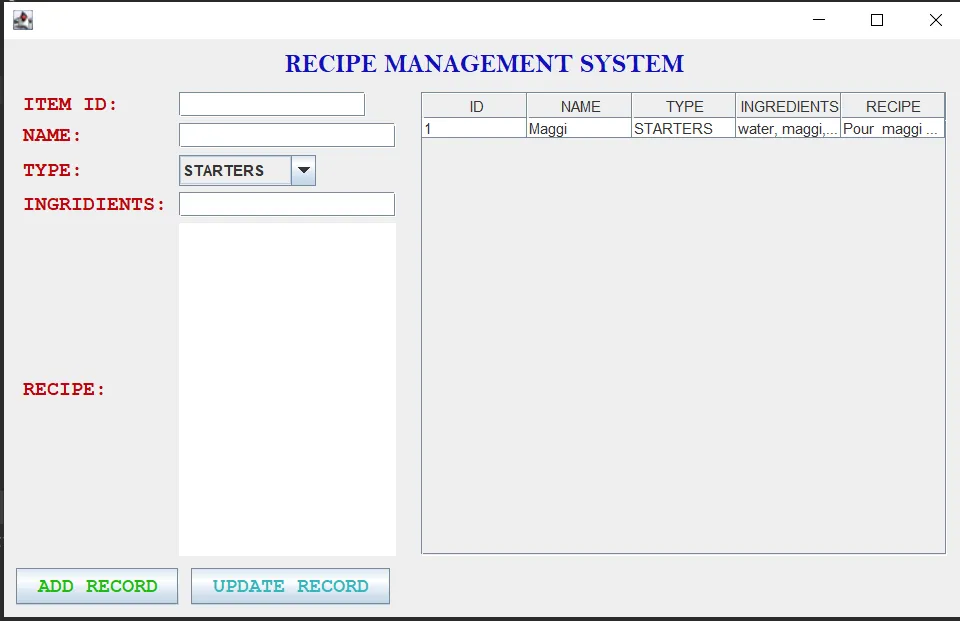Click the RECIPE MANAGEMENT SYSTEM title text

(484, 63)
